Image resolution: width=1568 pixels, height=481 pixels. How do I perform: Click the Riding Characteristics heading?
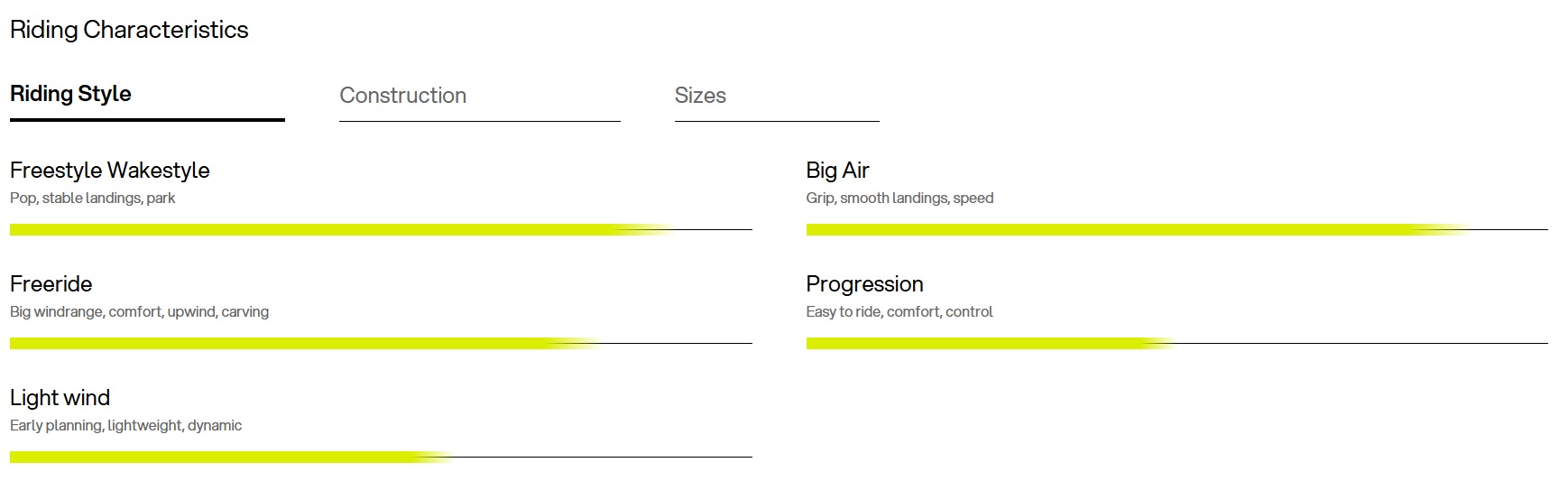coord(129,30)
